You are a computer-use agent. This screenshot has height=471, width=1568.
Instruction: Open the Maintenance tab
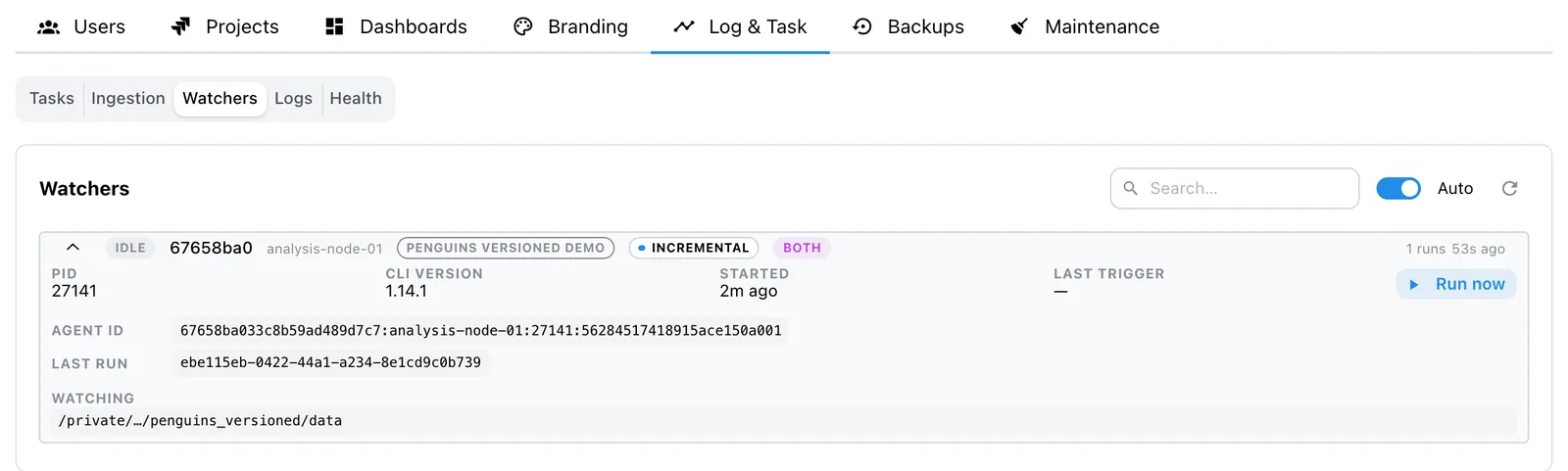(1085, 26)
